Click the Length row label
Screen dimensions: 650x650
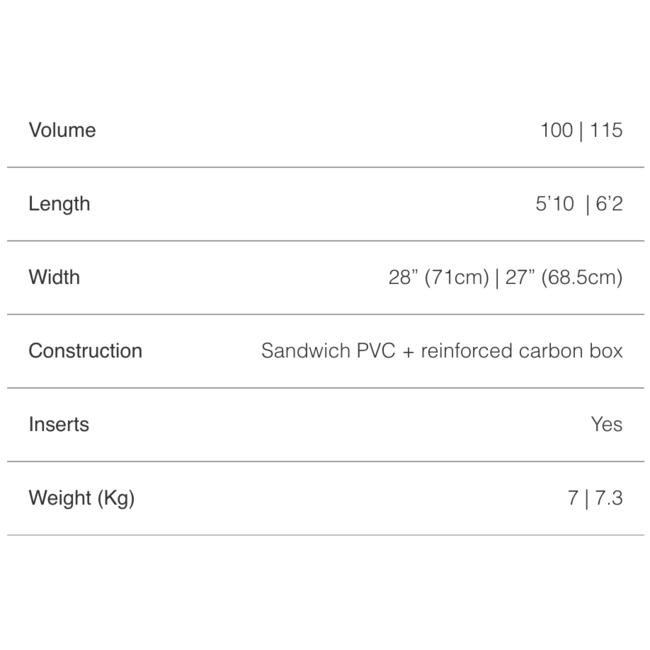point(59,204)
